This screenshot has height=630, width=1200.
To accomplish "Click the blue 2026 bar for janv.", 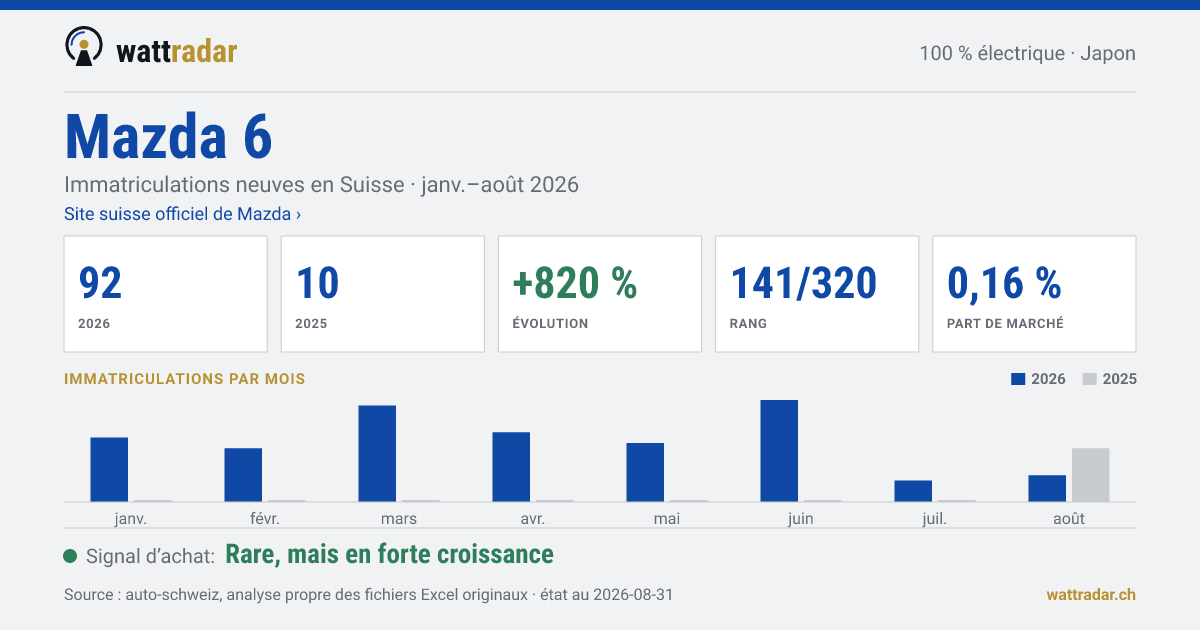I will click(x=109, y=469).
